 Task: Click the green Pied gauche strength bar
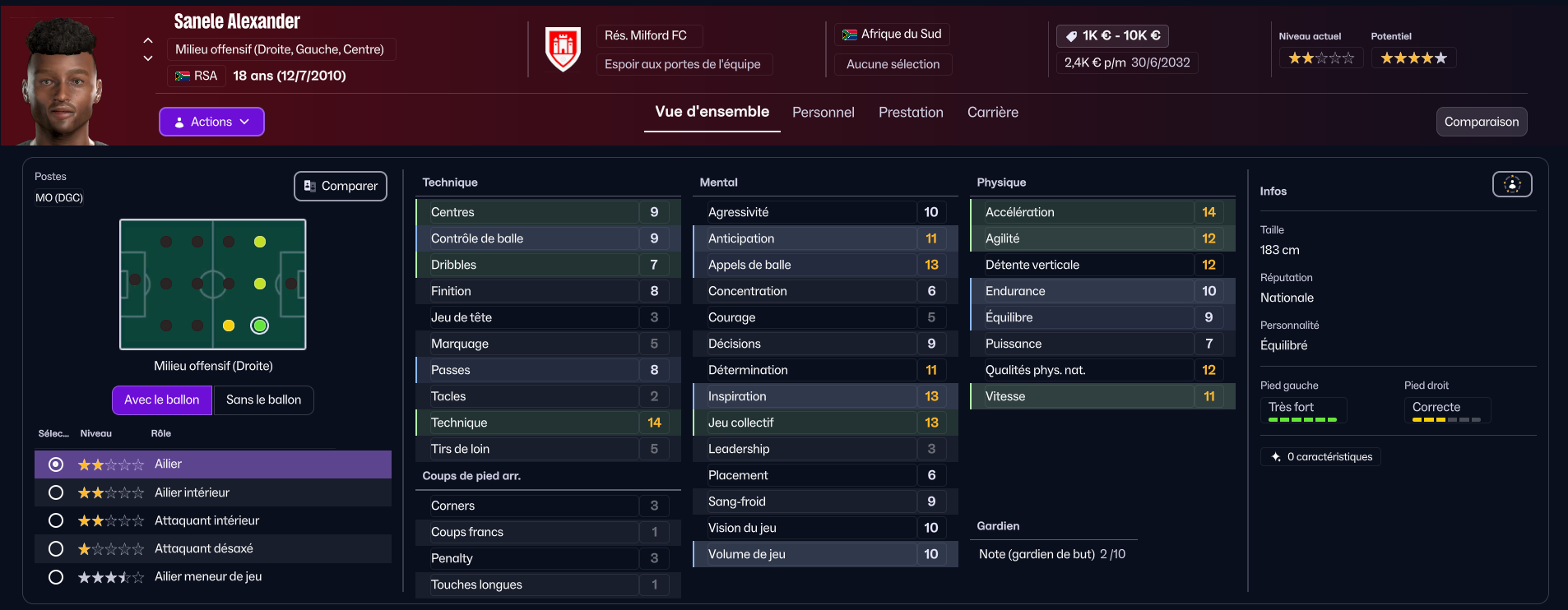[1302, 420]
